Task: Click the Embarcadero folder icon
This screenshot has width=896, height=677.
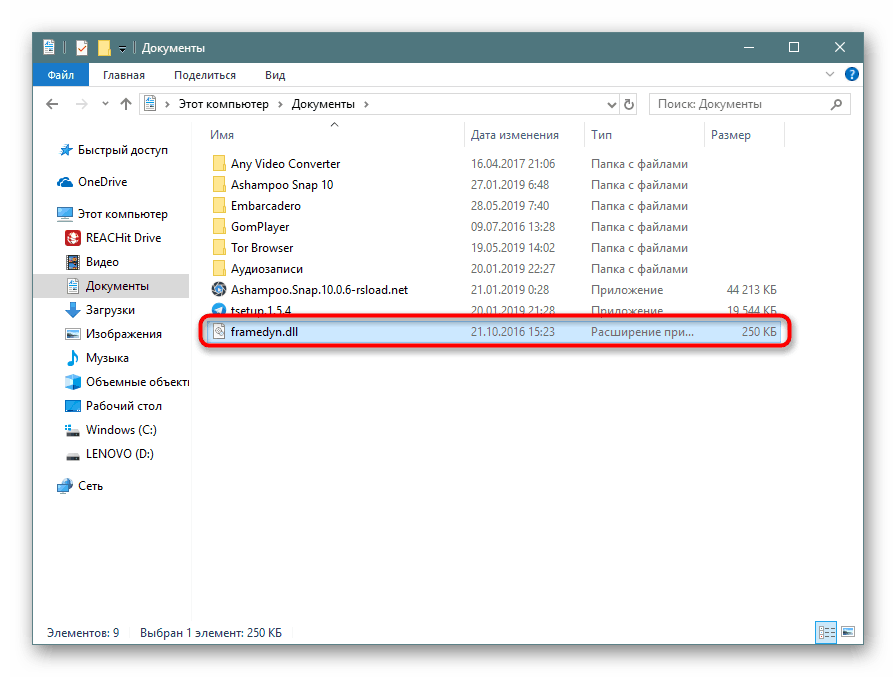Action: 219,206
